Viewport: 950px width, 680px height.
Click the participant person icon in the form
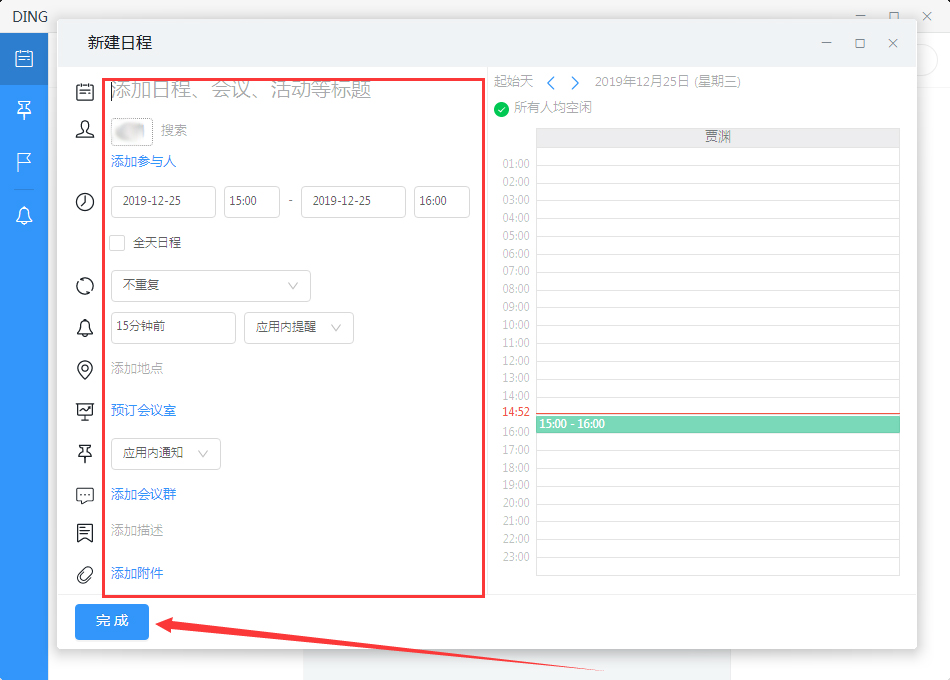click(x=85, y=129)
